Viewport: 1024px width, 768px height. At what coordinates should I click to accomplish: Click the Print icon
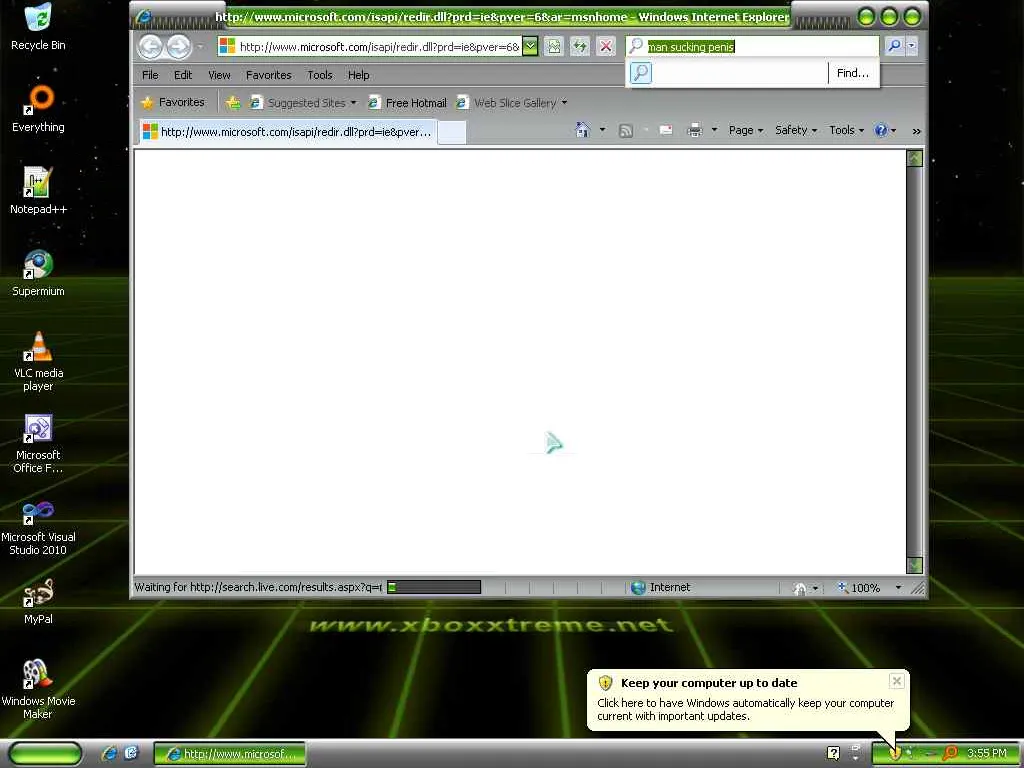(695, 130)
